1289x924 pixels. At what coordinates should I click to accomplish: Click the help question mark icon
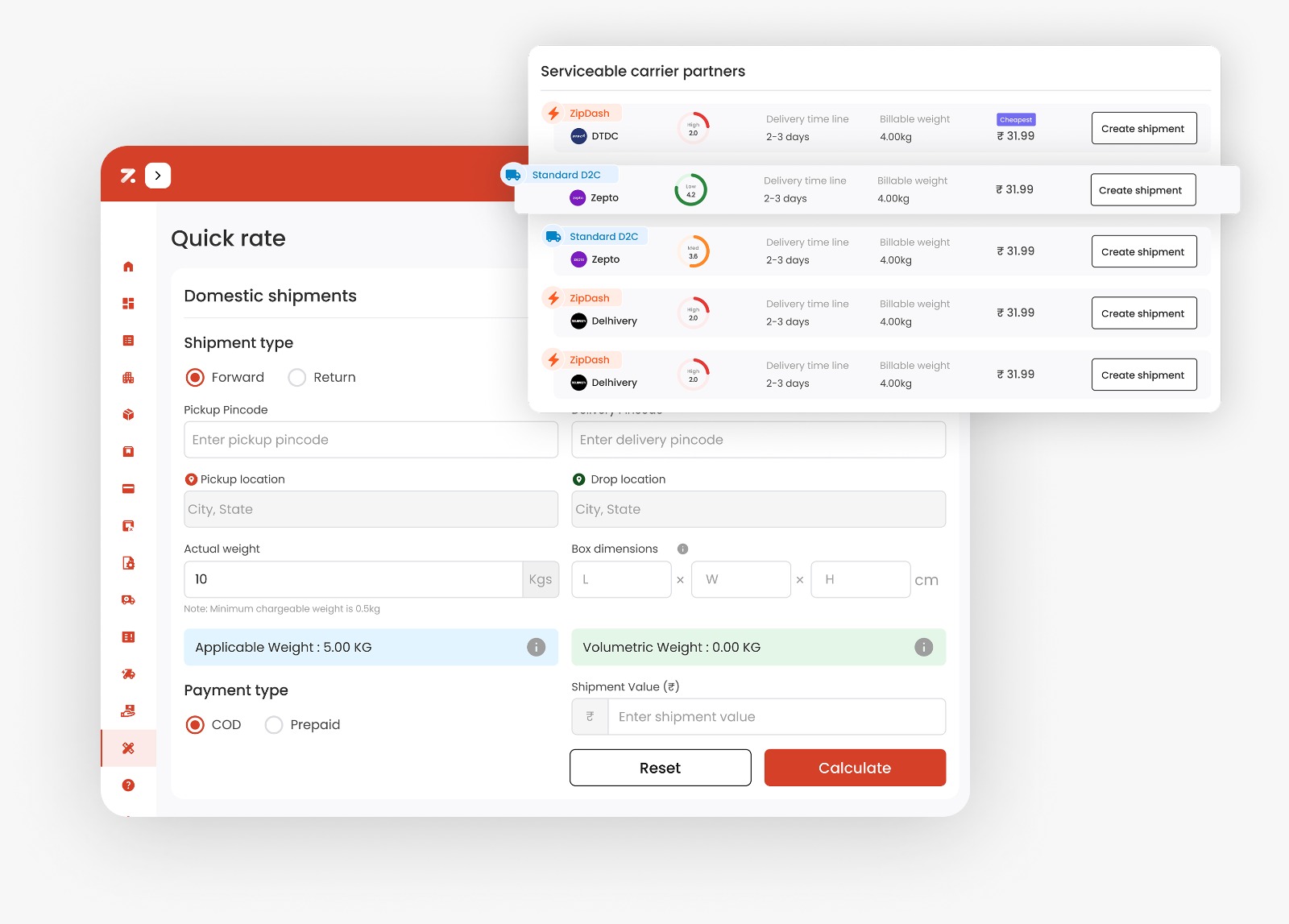tap(128, 785)
